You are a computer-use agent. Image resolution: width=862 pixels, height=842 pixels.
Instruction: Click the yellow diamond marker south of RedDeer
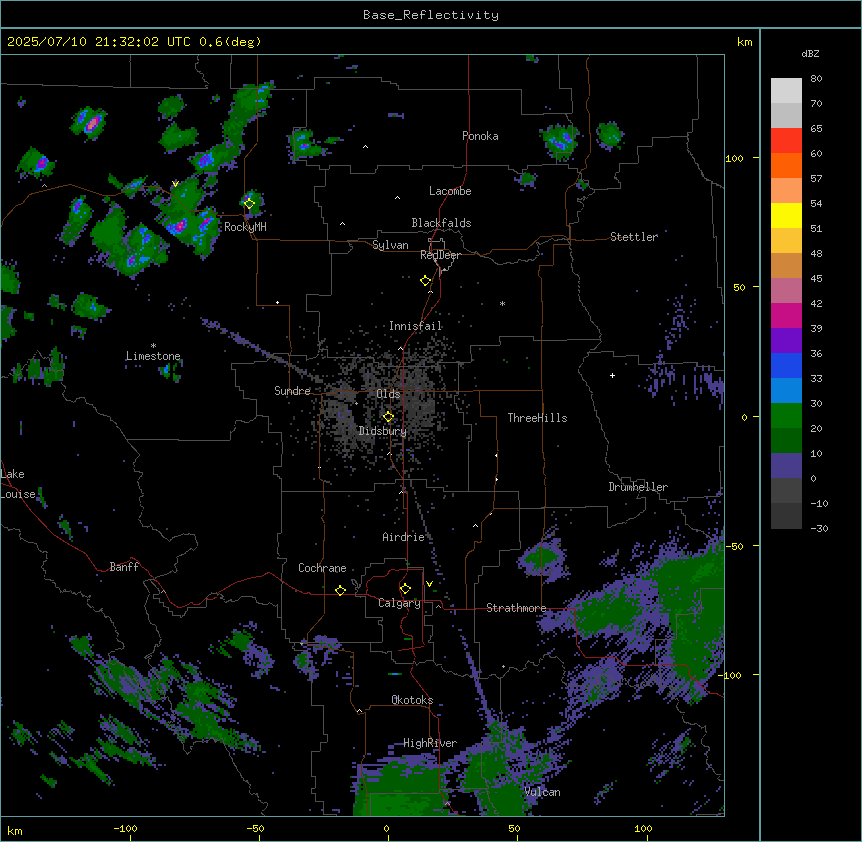click(426, 281)
